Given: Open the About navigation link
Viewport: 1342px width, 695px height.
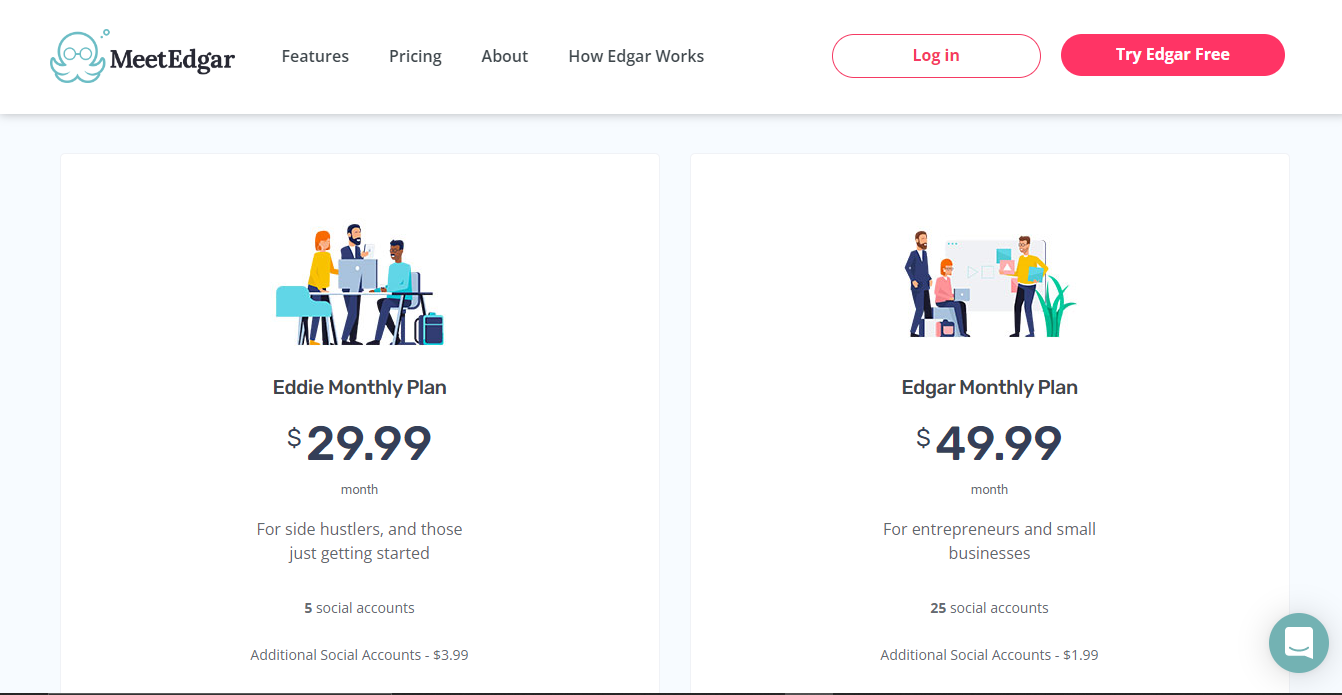Looking at the screenshot, I should click(x=504, y=56).
